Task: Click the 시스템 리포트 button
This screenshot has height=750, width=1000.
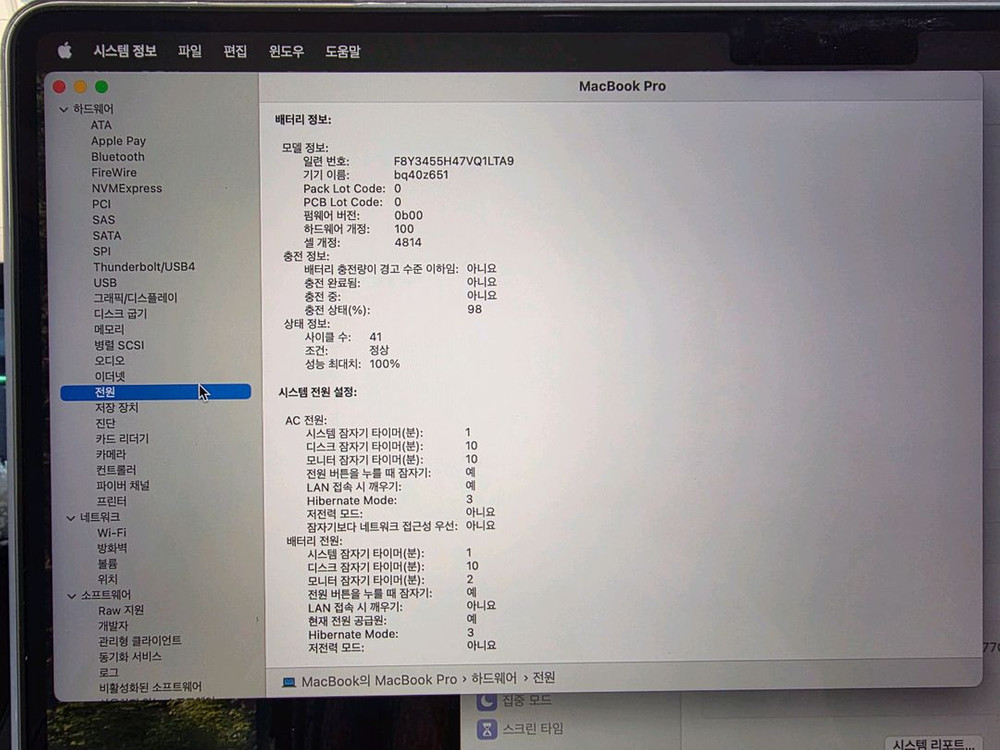Action: click(934, 742)
